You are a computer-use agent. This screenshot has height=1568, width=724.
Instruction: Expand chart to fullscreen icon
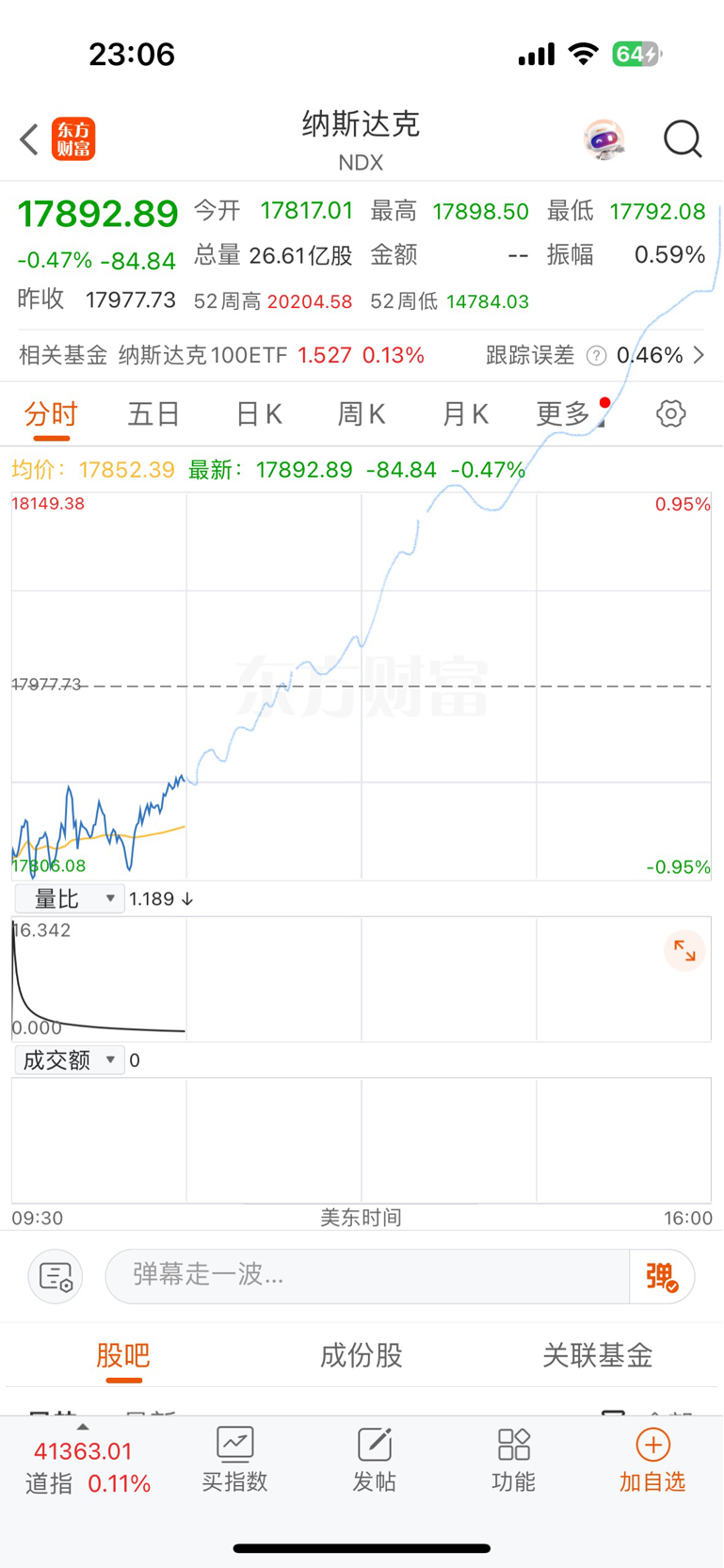tap(684, 951)
